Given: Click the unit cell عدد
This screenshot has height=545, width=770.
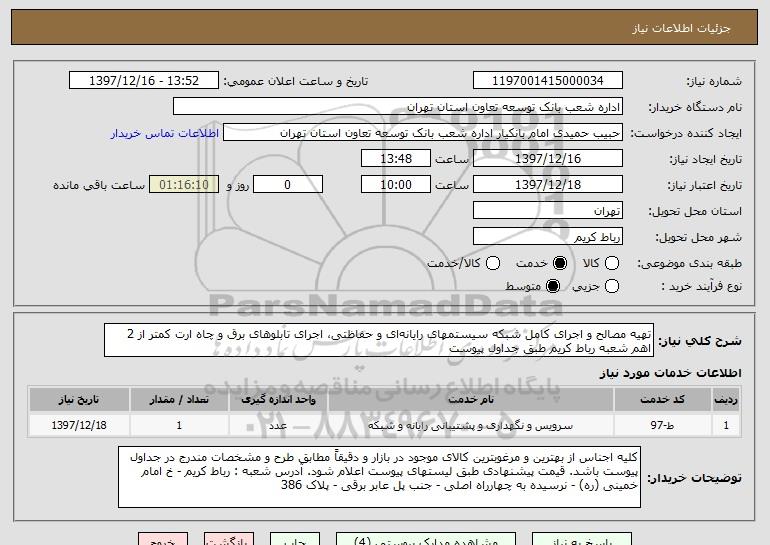Looking at the screenshot, I should click(278, 425).
